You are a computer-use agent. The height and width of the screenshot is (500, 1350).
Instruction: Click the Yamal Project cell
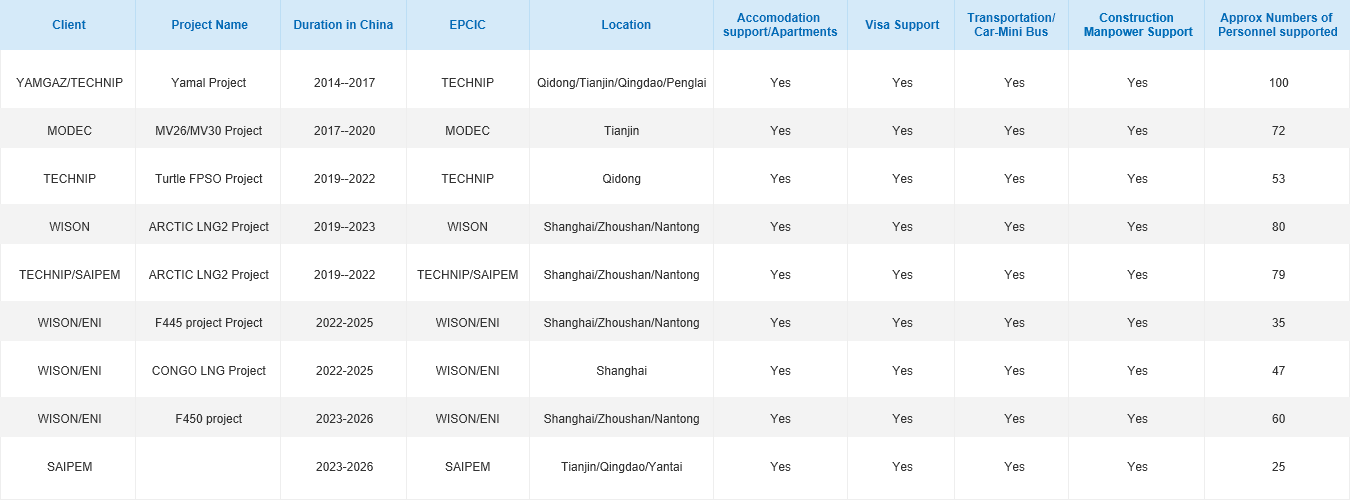pyautogui.click(x=209, y=83)
